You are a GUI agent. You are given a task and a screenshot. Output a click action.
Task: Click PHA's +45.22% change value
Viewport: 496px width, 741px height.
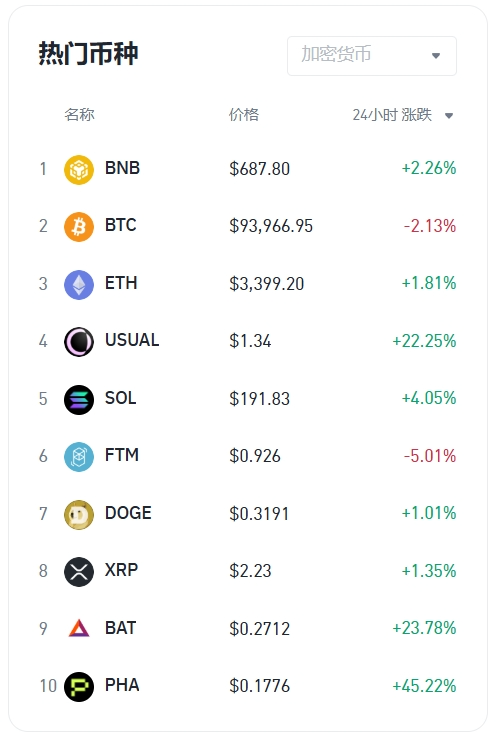(x=424, y=686)
